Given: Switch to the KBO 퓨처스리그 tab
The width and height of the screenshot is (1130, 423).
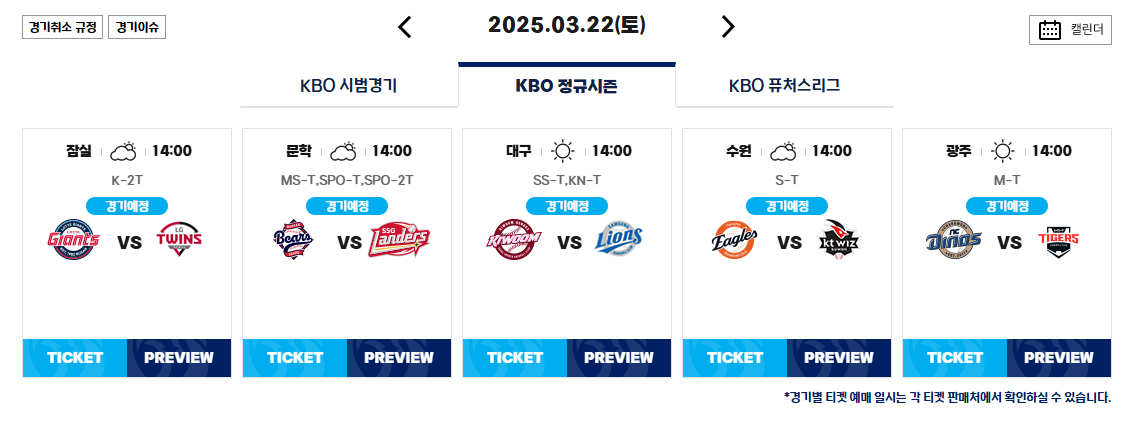Looking at the screenshot, I should (784, 86).
